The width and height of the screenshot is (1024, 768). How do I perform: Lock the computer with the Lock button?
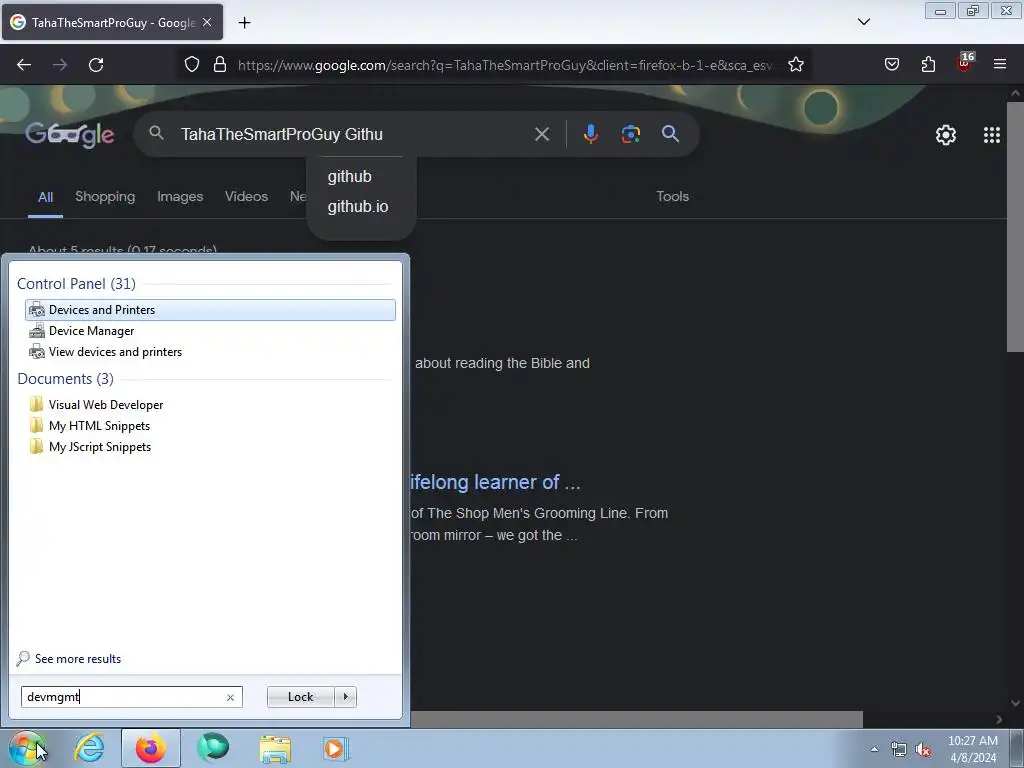[300, 697]
